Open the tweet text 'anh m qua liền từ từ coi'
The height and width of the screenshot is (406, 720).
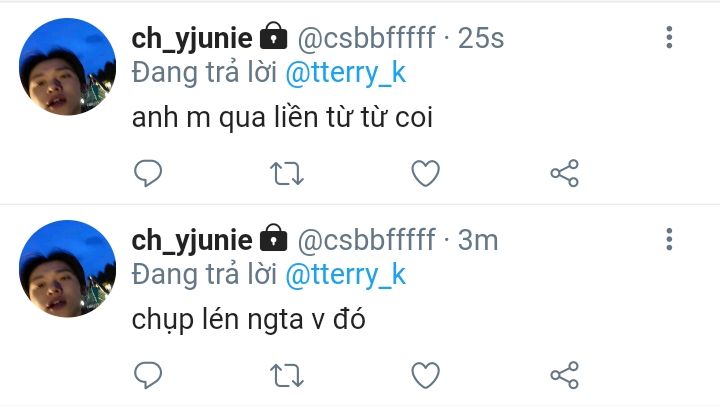pyautogui.click(x=286, y=119)
